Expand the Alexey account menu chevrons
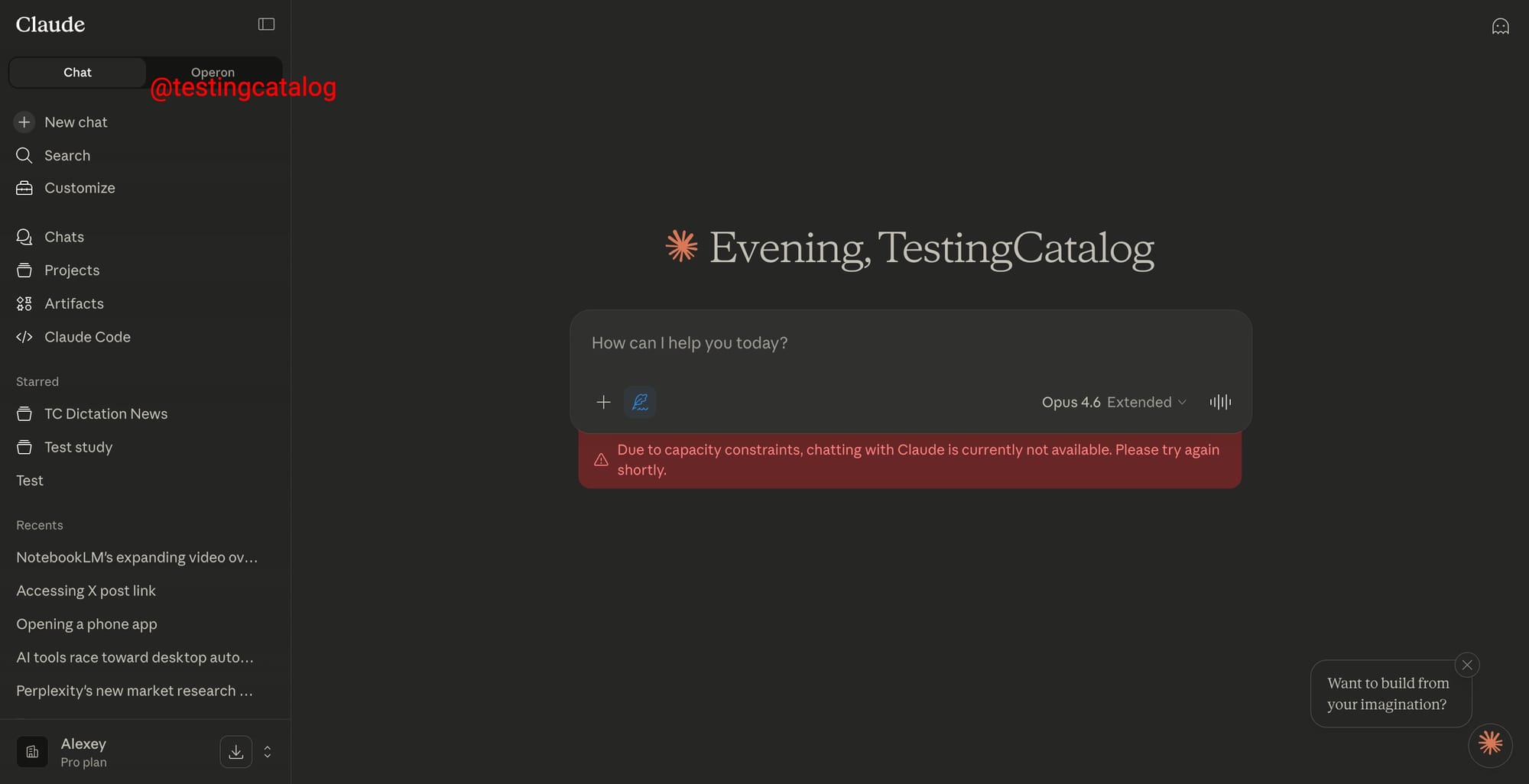 (268, 752)
